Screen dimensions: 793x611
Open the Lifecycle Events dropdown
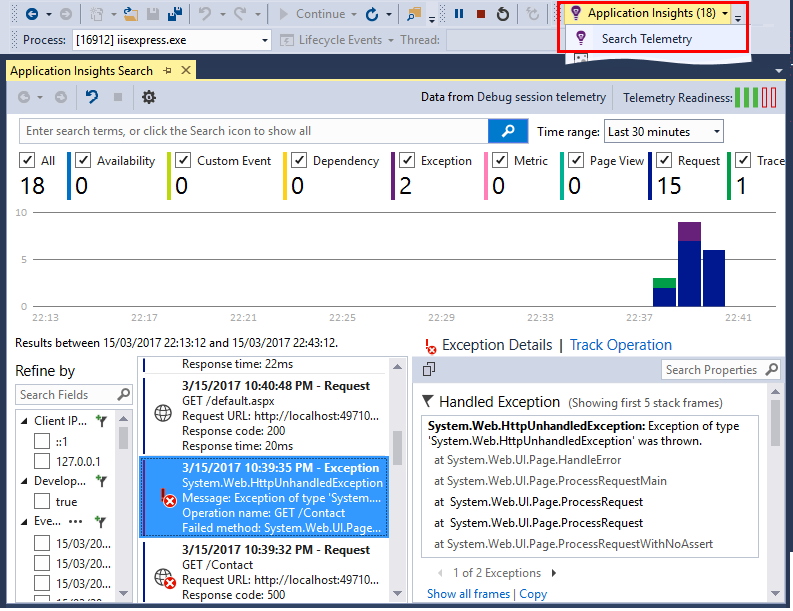337,40
